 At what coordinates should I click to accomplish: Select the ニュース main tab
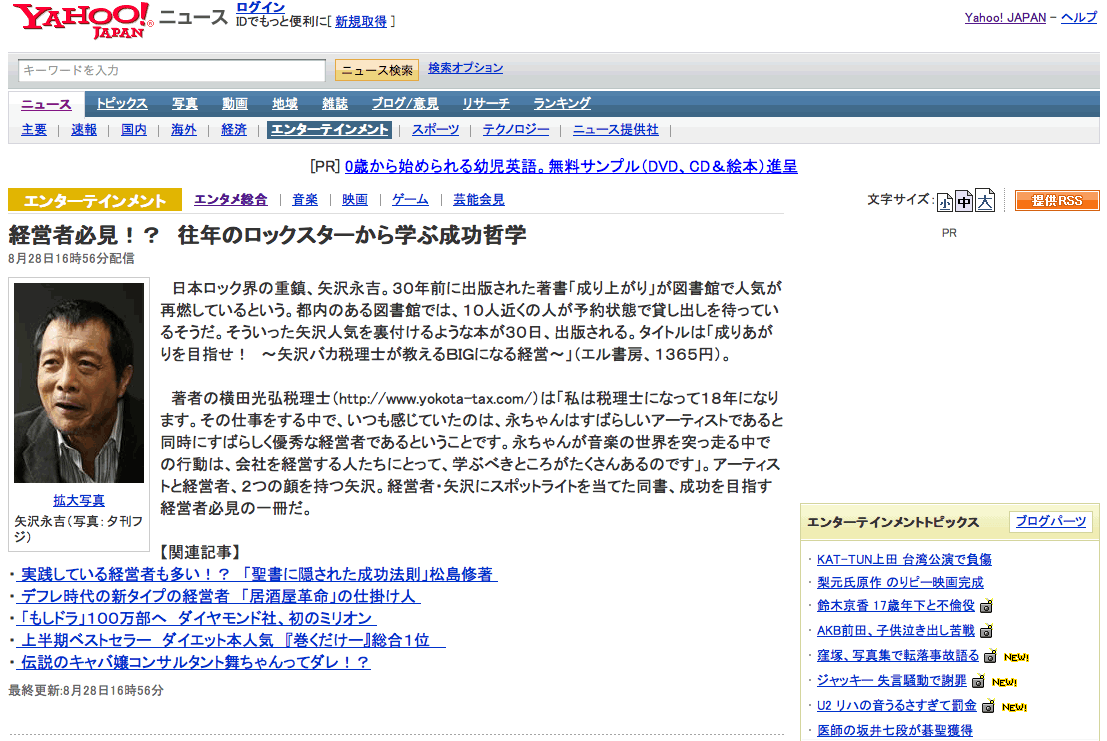click(47, 104)
